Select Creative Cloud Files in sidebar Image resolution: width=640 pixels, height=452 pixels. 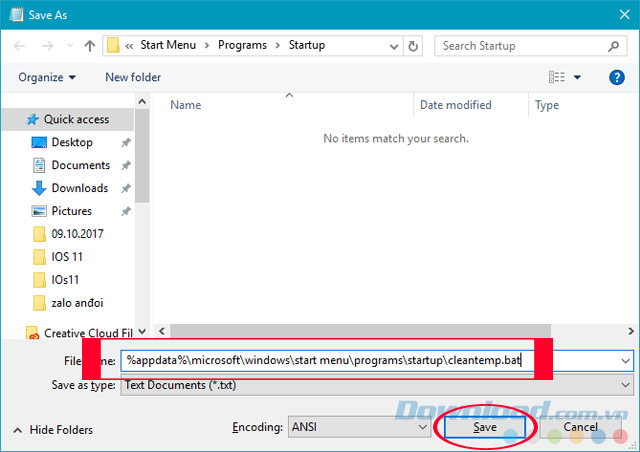(x=80, y=333)
